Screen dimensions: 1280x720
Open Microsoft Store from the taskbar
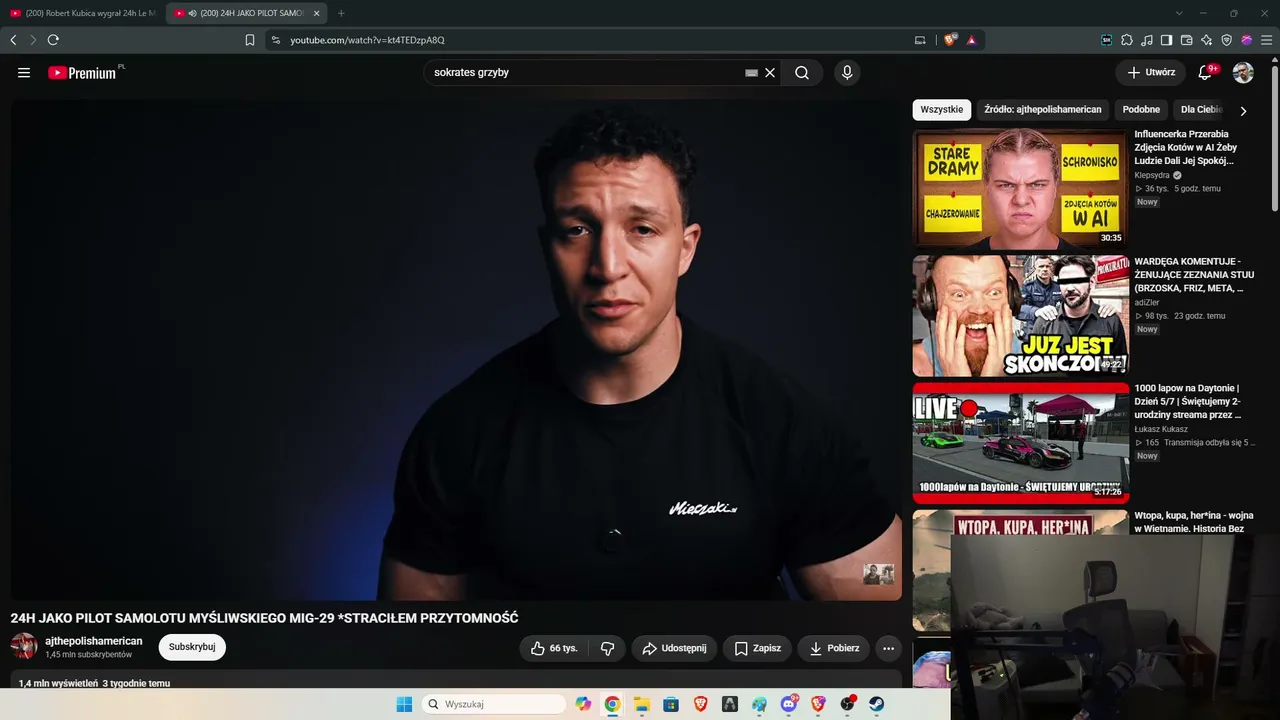(671, 704)
